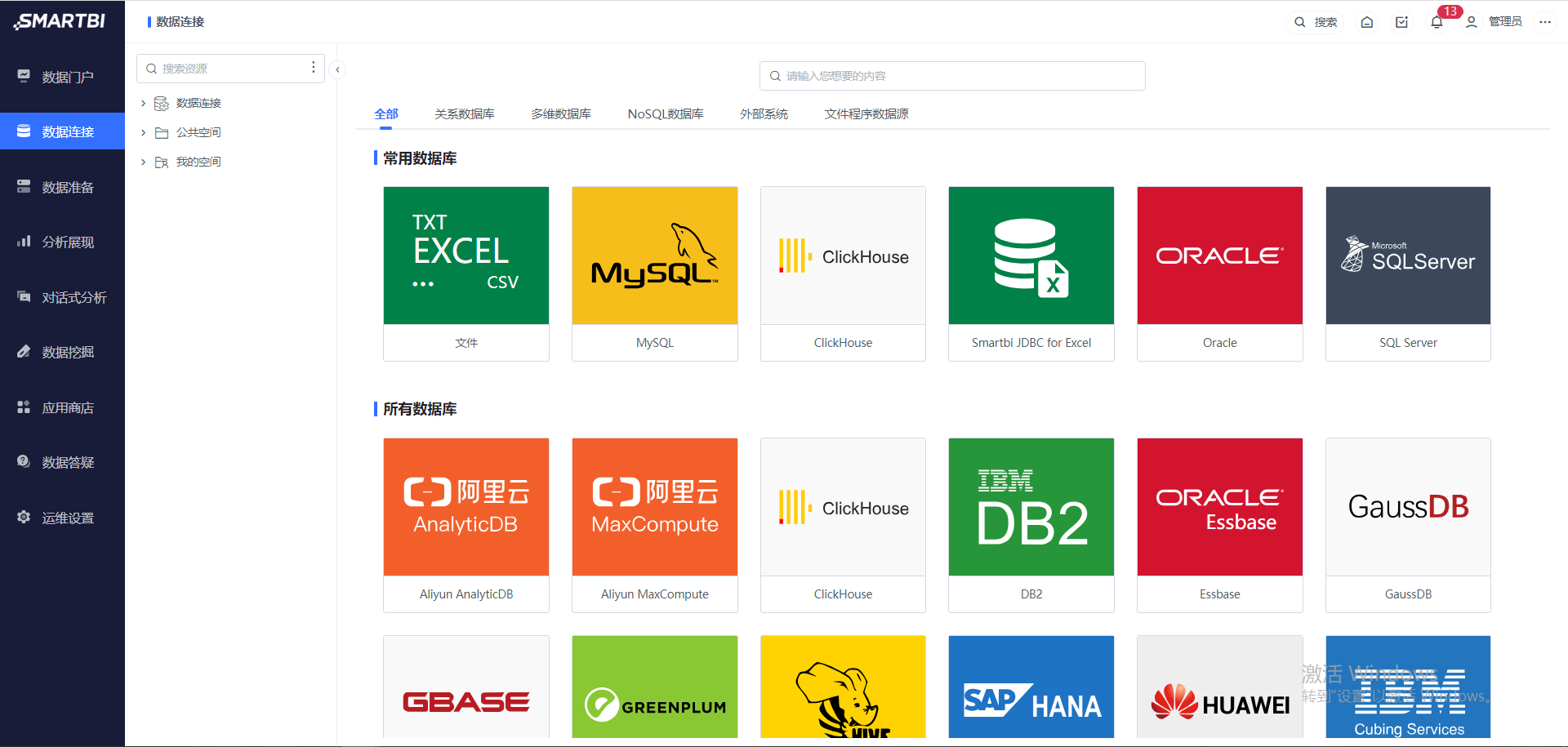
Task: Select the 我的空间 folder
Action: tap(198, 162)
